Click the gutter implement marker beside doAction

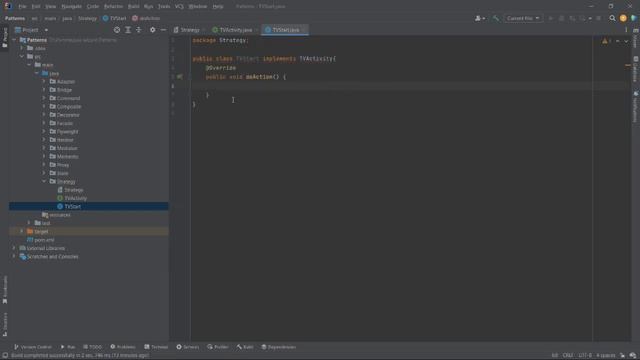click(x=180, y=77)
